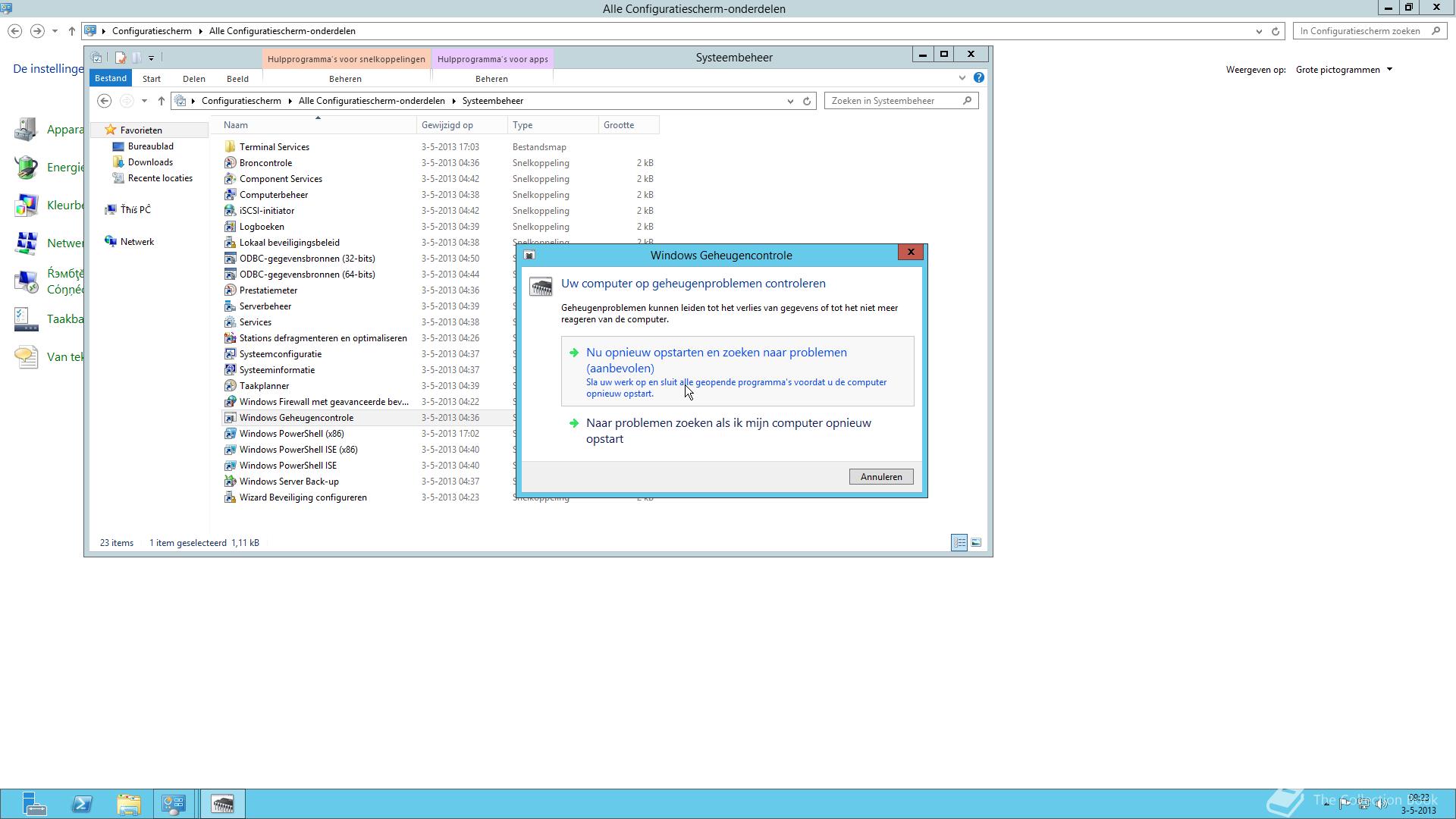Click the Prestatiemeter icon

(x=230, y=290)
